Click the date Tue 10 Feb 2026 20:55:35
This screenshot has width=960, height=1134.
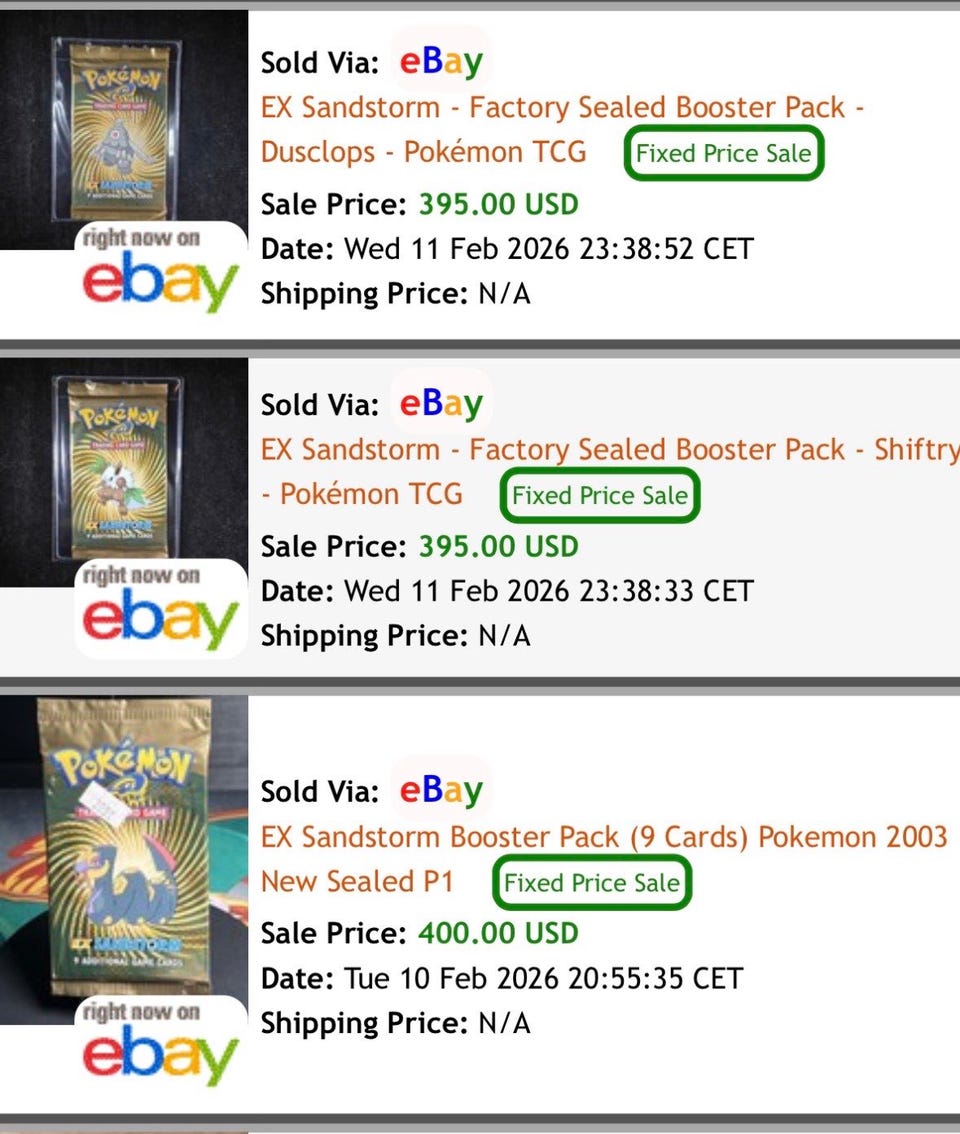[x=543, y=979]
